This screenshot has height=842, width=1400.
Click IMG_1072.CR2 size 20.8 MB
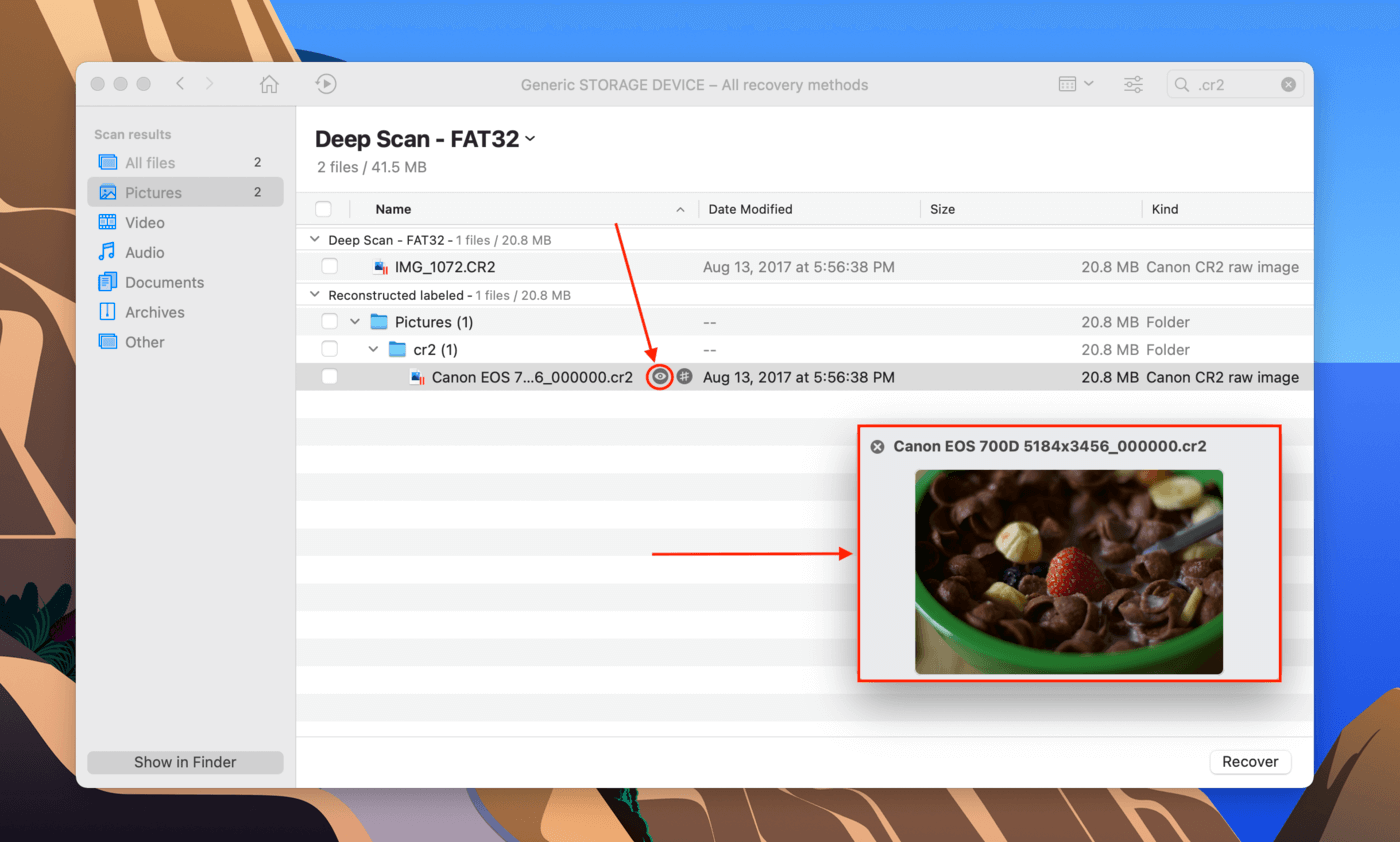tap(1109, 267)
